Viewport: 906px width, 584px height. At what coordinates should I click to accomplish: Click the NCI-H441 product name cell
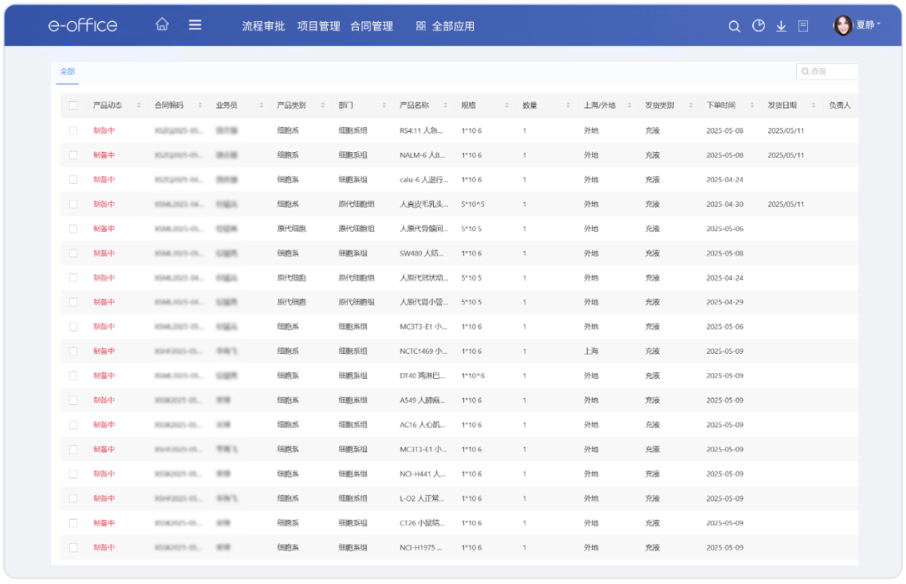click(423, 474)
